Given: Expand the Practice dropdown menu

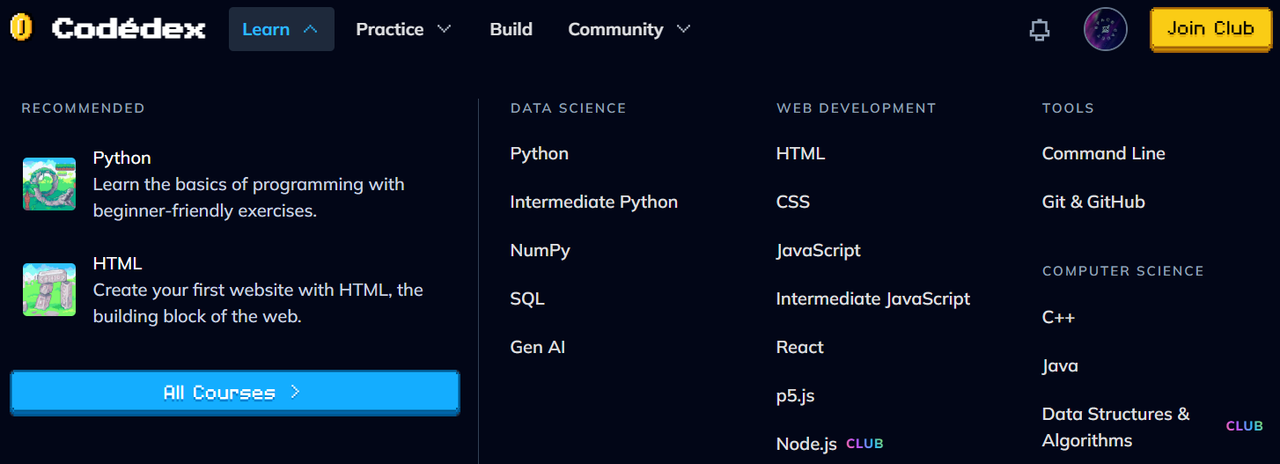Looking at the screenshot, I should coord(403,29).
